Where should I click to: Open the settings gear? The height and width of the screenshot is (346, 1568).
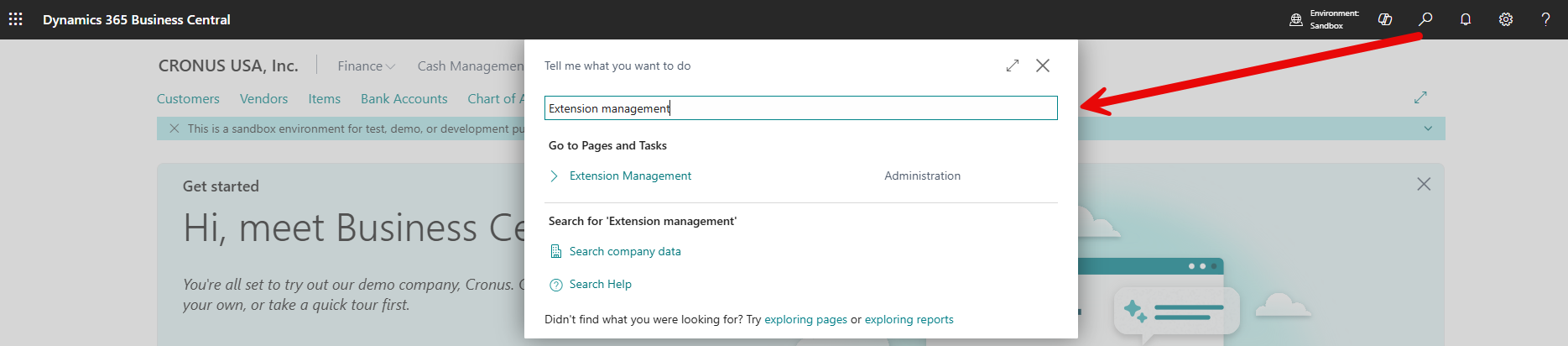[x=1506, y=19]
